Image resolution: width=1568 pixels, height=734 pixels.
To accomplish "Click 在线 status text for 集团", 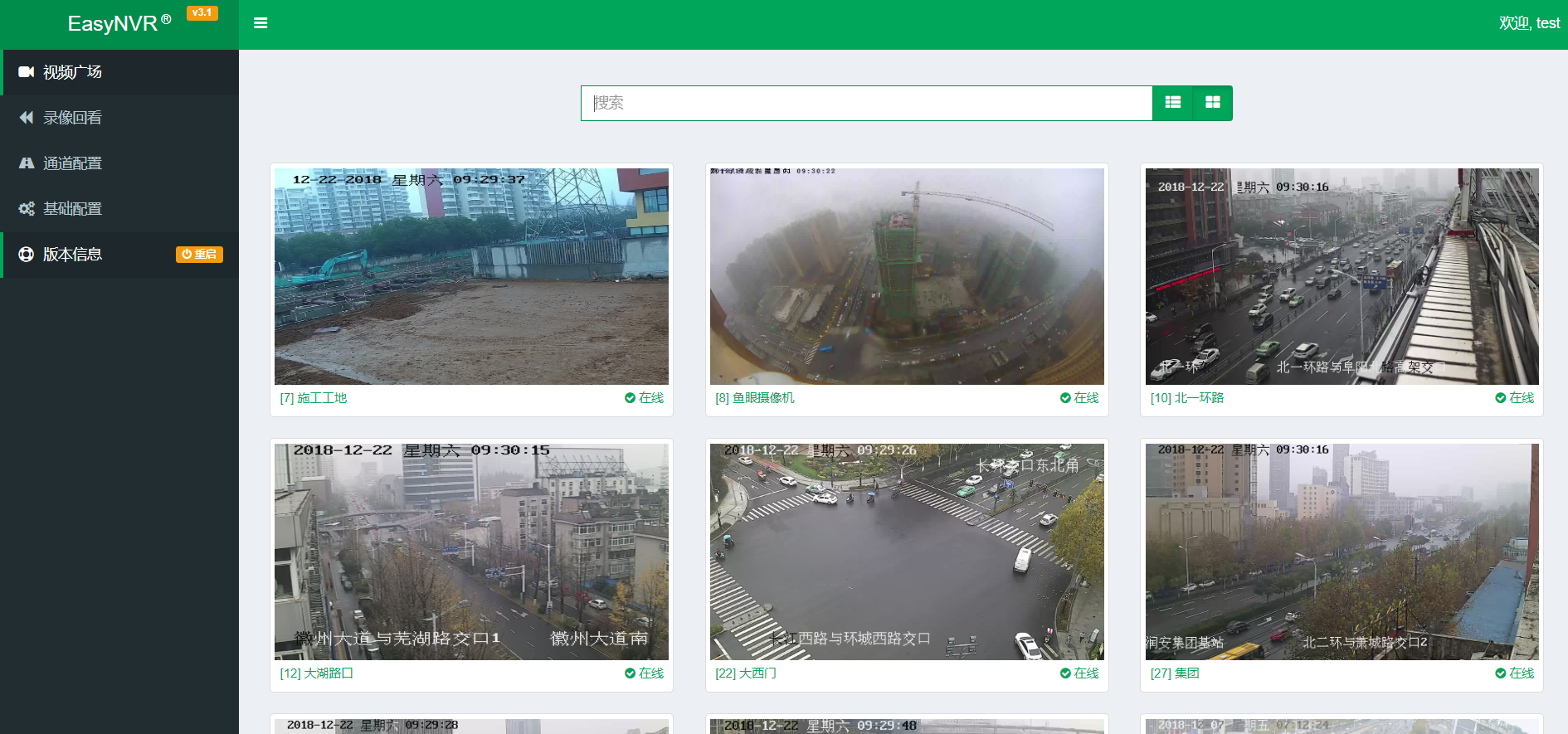I will pos(1522,673).
